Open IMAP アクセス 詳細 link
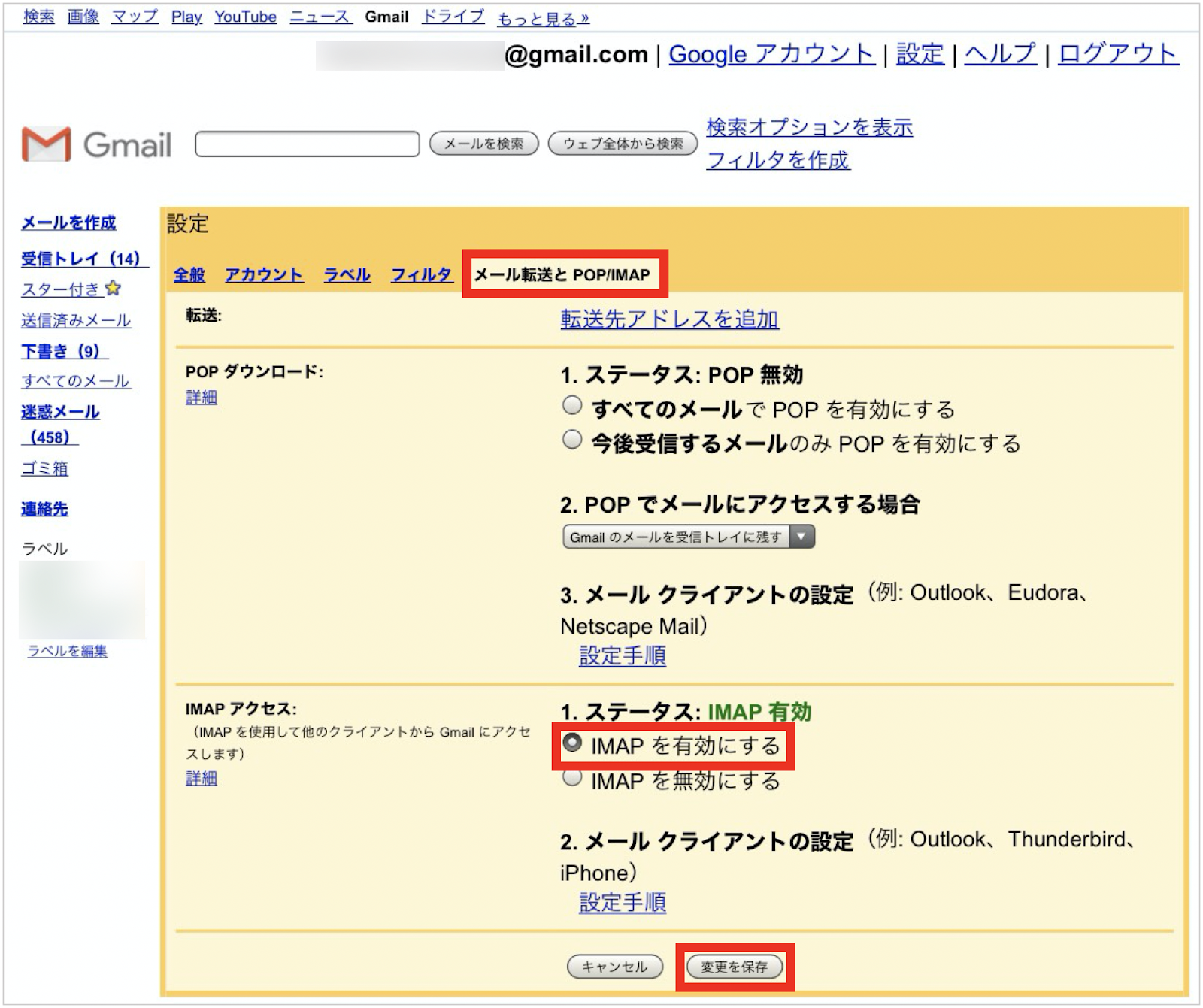The image size is (1203, 1008). click(202, 779)
